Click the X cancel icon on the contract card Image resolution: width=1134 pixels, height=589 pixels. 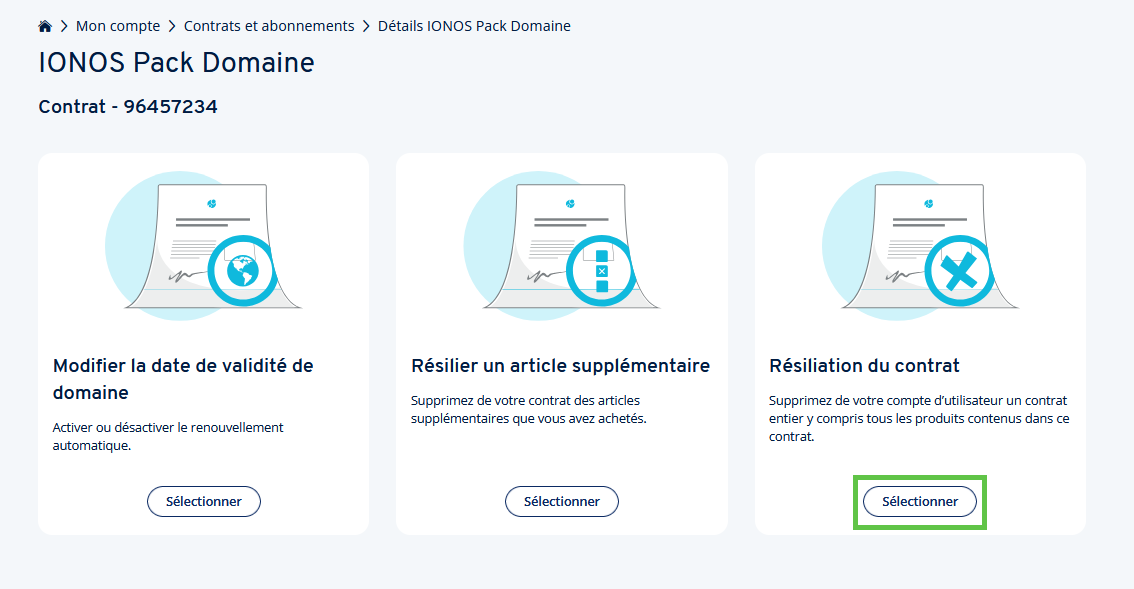click(x=959, y=271)
